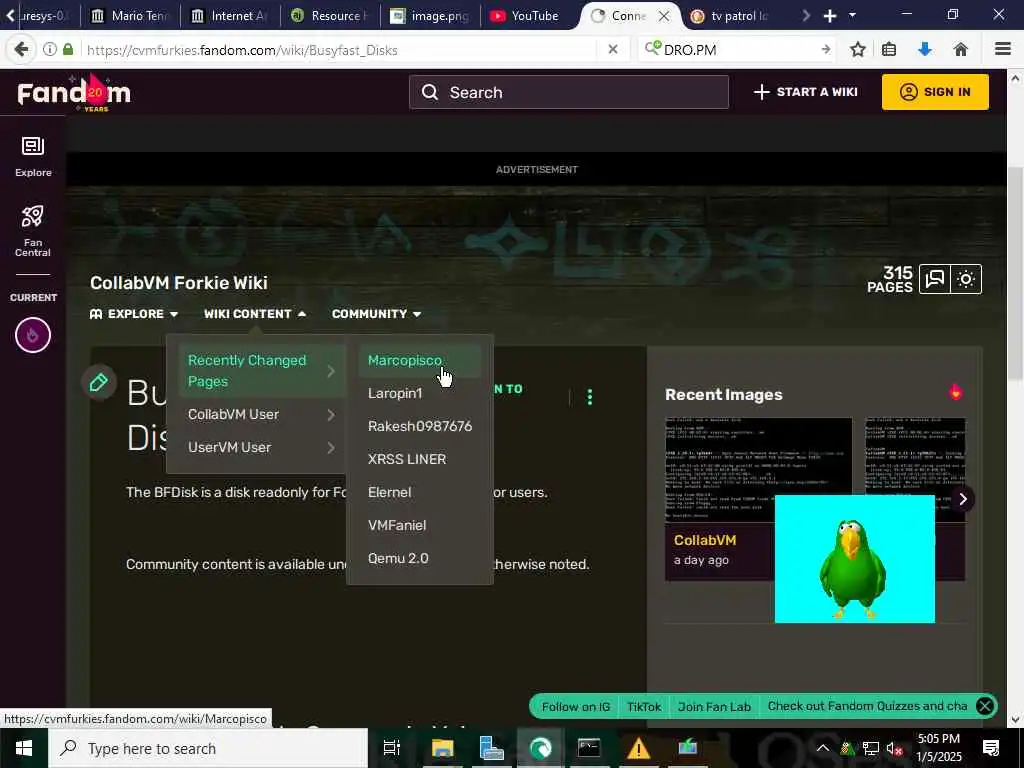Click the browser back arrow
1024x768 pixels.
point(21,50)
